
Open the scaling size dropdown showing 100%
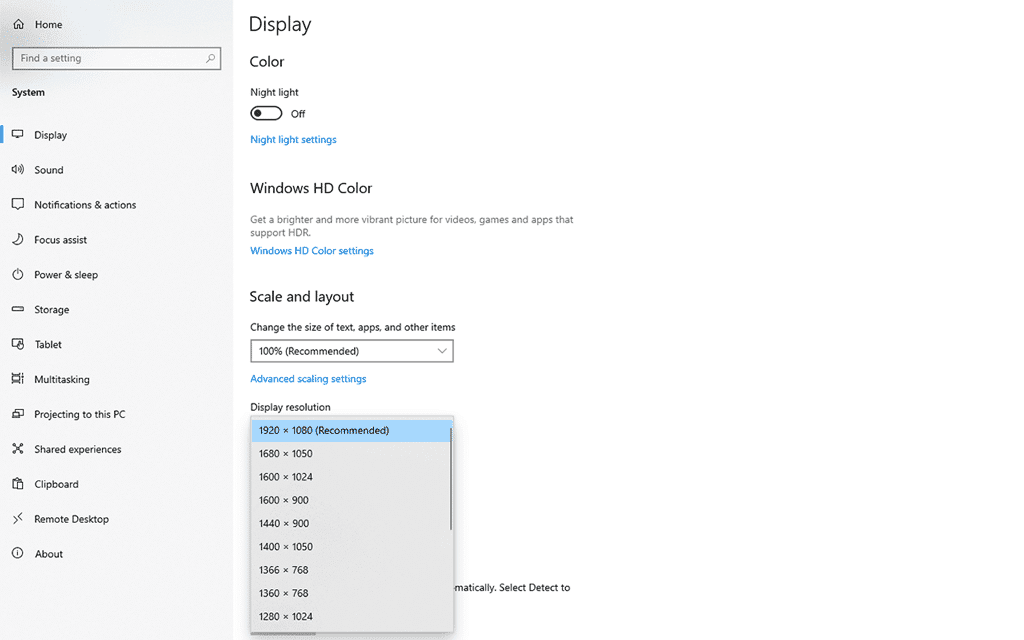pyautogui.click(x=351, y=351)
